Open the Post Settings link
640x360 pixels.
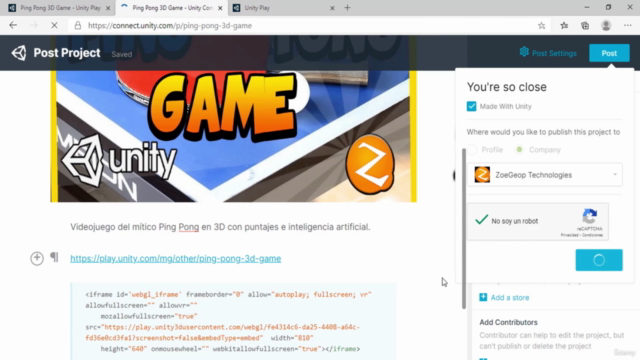coord(554,53)
